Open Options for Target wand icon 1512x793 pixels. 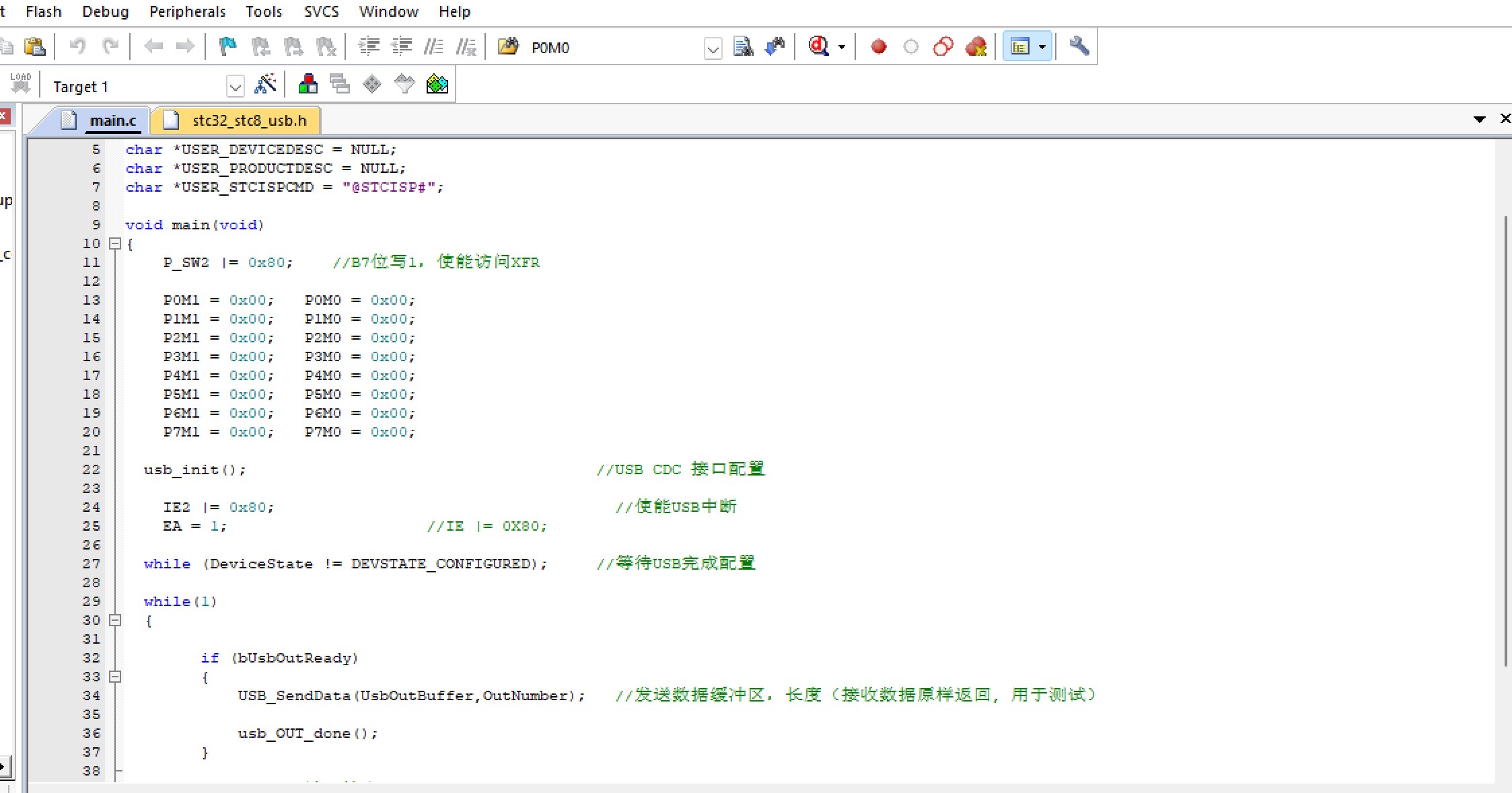click(265, 85)
